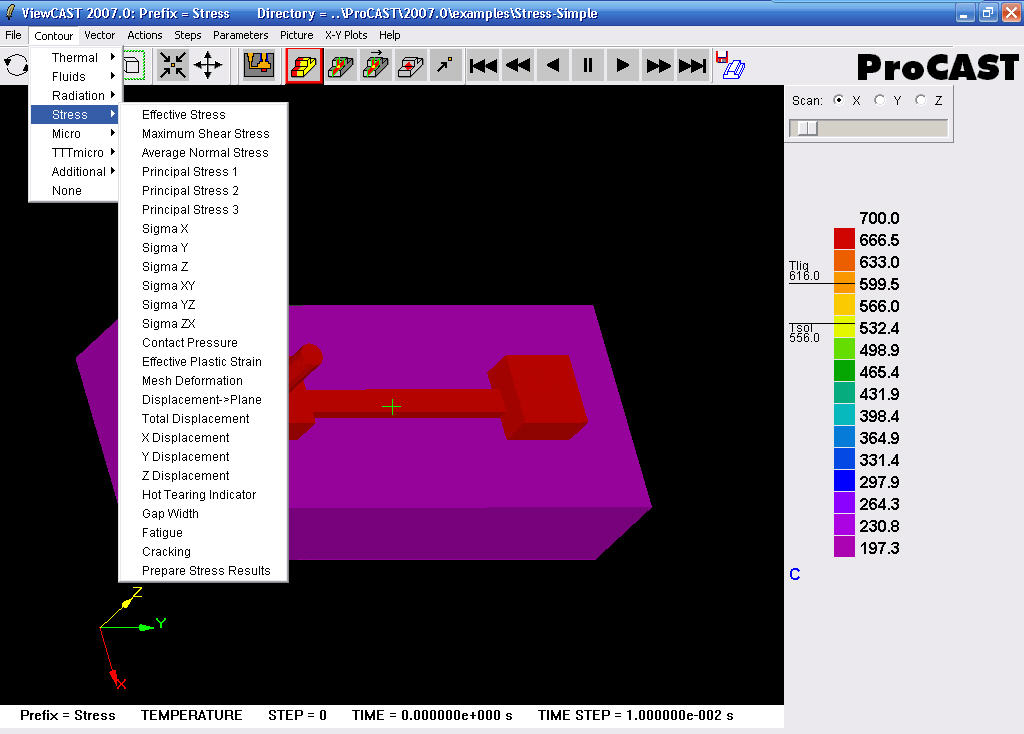Screen dimensions: 1024x734
Task: Click the moving slice icon with arrow
Action: coord(376,65)
